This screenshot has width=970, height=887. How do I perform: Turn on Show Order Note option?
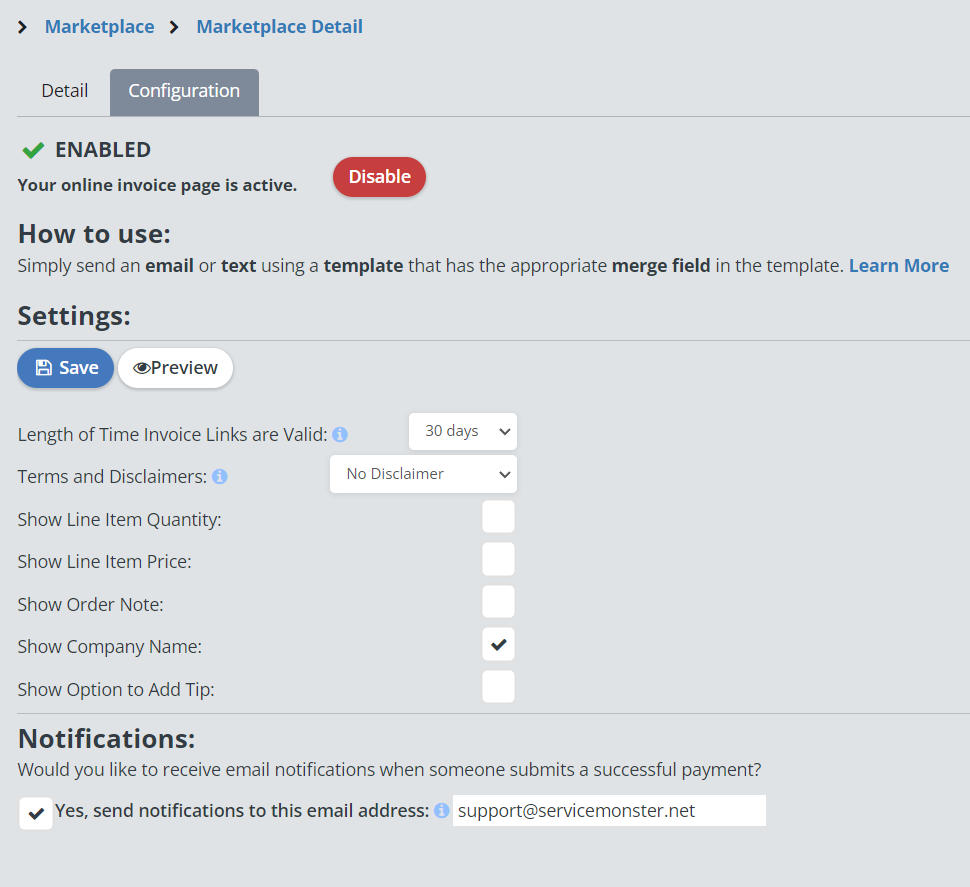click(498, 602)
